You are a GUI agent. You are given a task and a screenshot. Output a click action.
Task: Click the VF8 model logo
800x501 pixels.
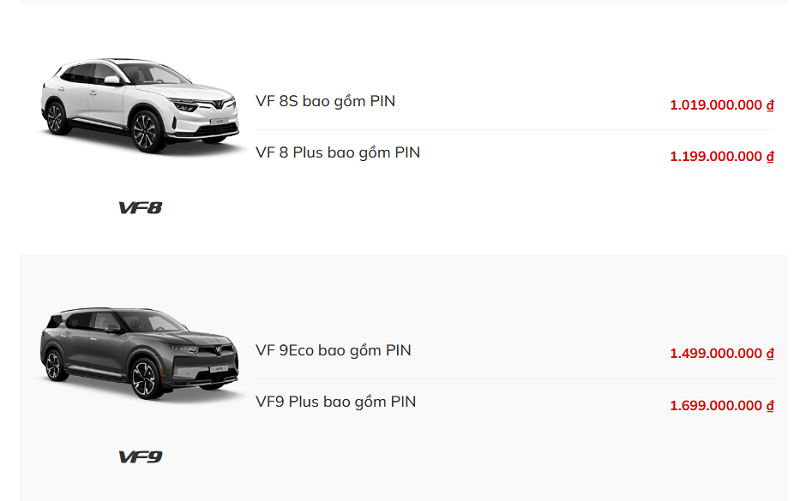(140, 208)
